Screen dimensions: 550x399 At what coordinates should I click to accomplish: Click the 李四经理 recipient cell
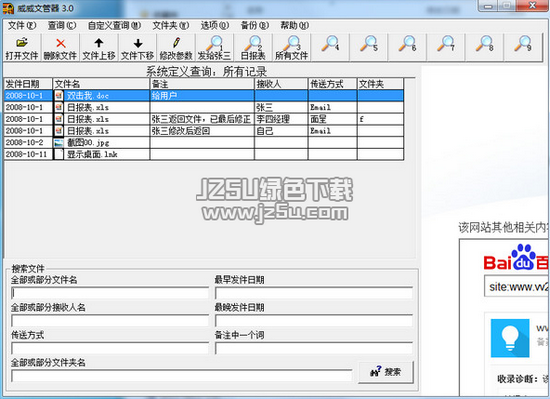coord(281,119)
